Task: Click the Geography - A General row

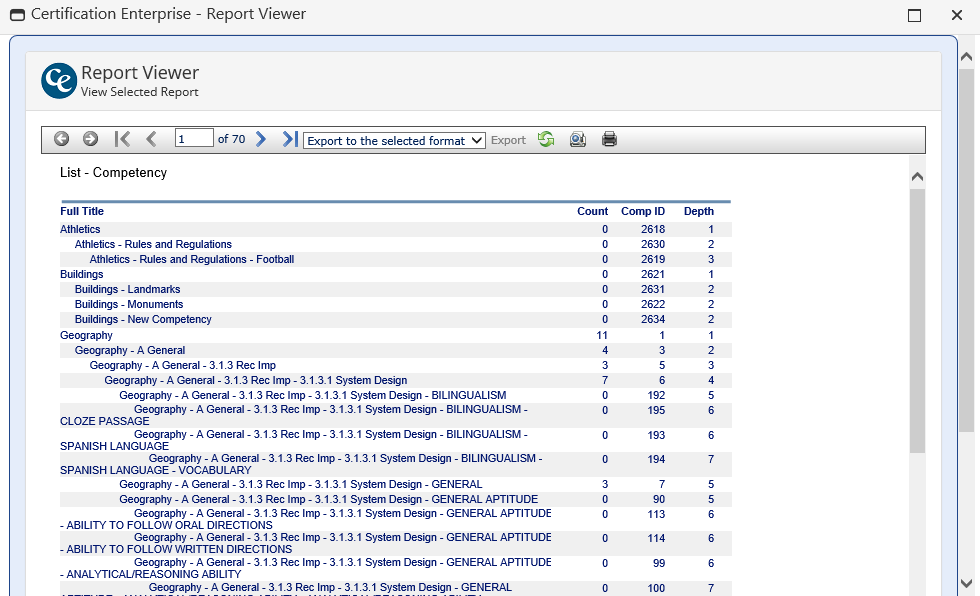Action: coord(130,351)
